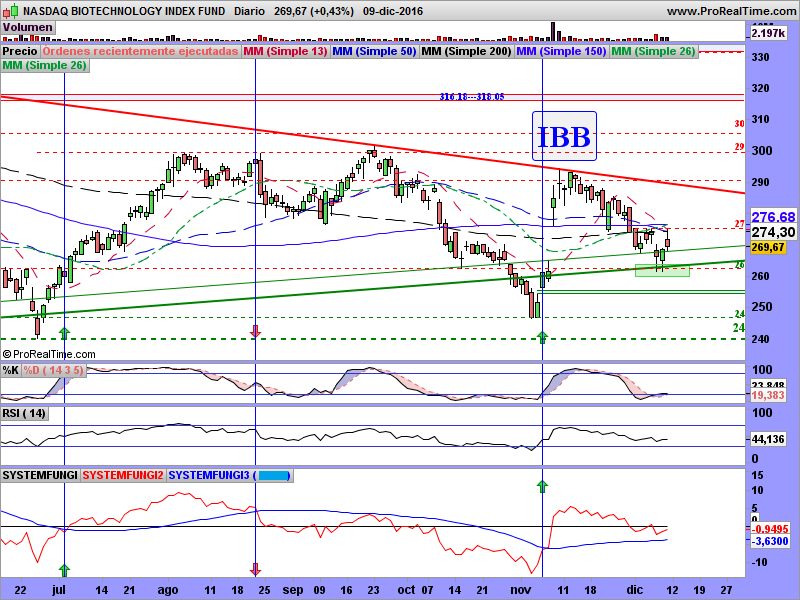Image resolution: width=800 pixels, height=600 pixels.
Task: Select the Precio panel label
Action: (20, 51)
